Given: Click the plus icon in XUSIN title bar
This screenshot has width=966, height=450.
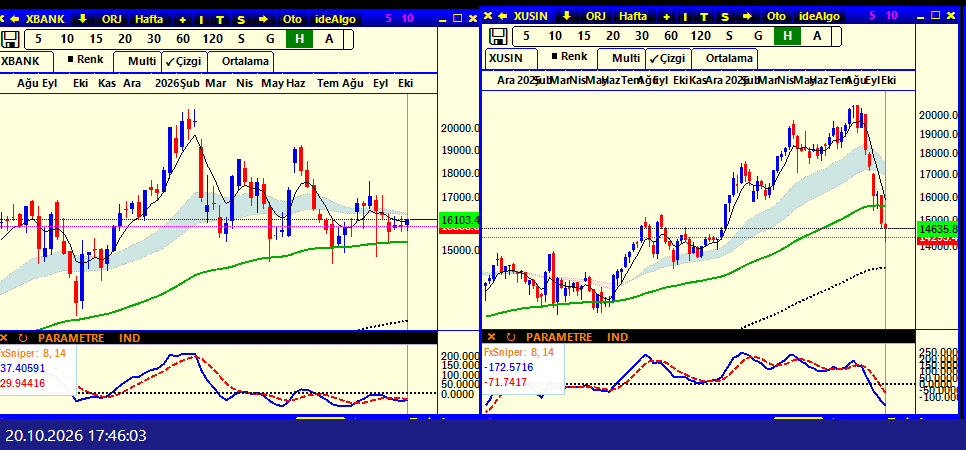Looking at the screenshot, I should [x=667, y=17].
